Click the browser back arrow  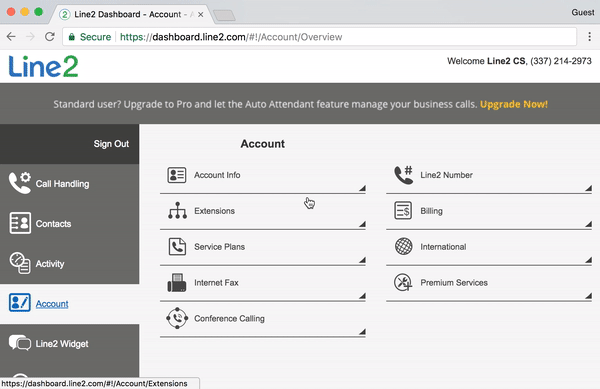point(11,37)
